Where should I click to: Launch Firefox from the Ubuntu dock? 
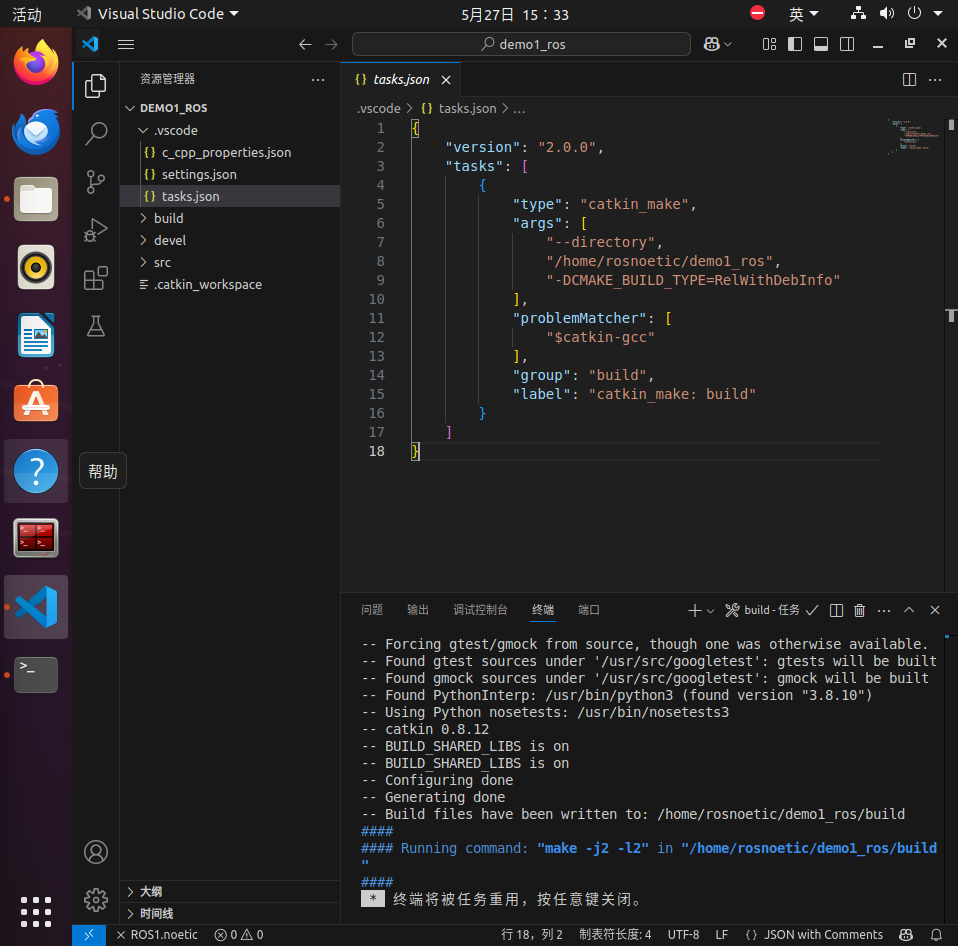point(36,63)
